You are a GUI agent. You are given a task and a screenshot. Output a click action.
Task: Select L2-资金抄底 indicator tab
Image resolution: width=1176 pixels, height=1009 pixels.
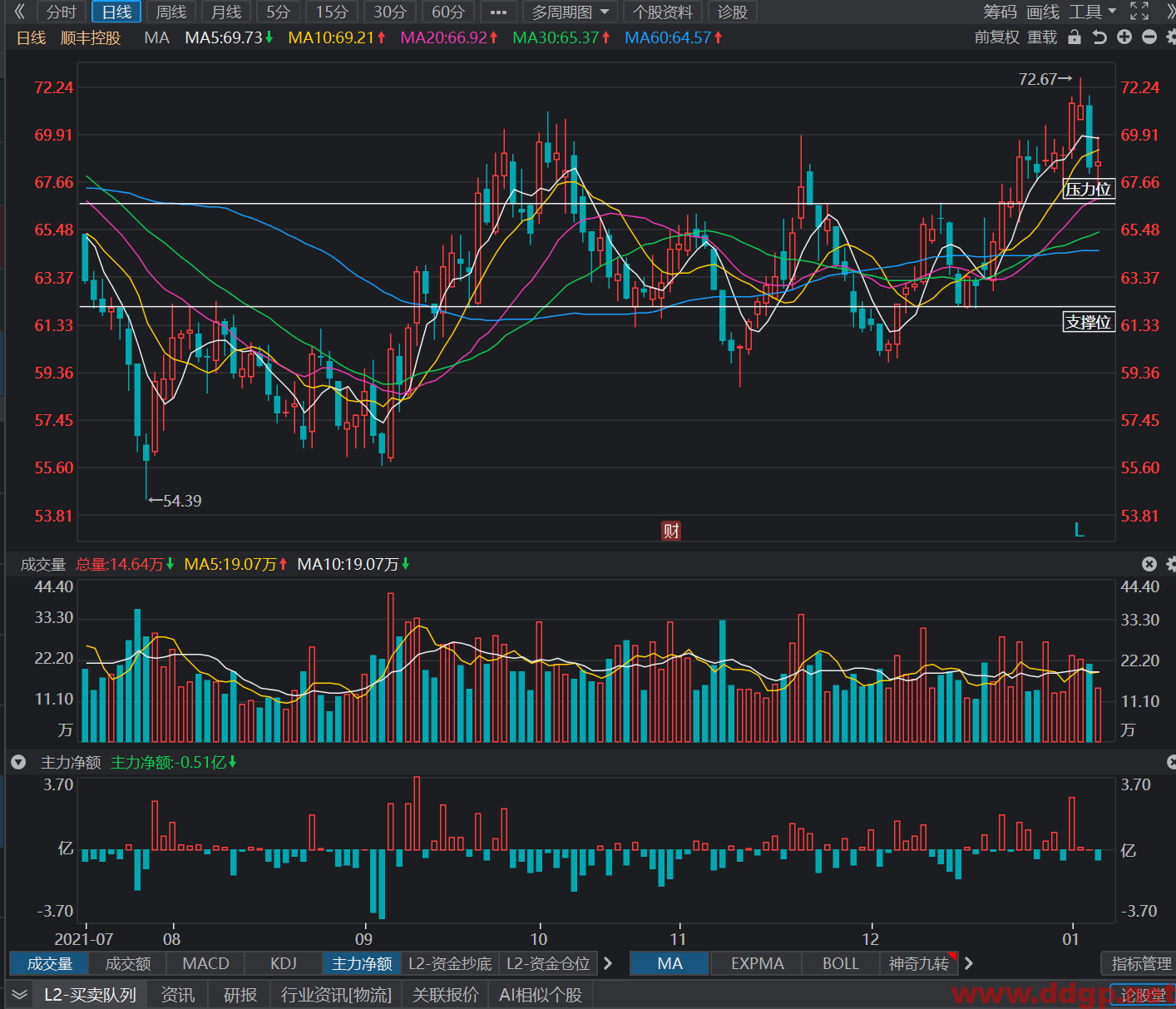coord(450,963)
